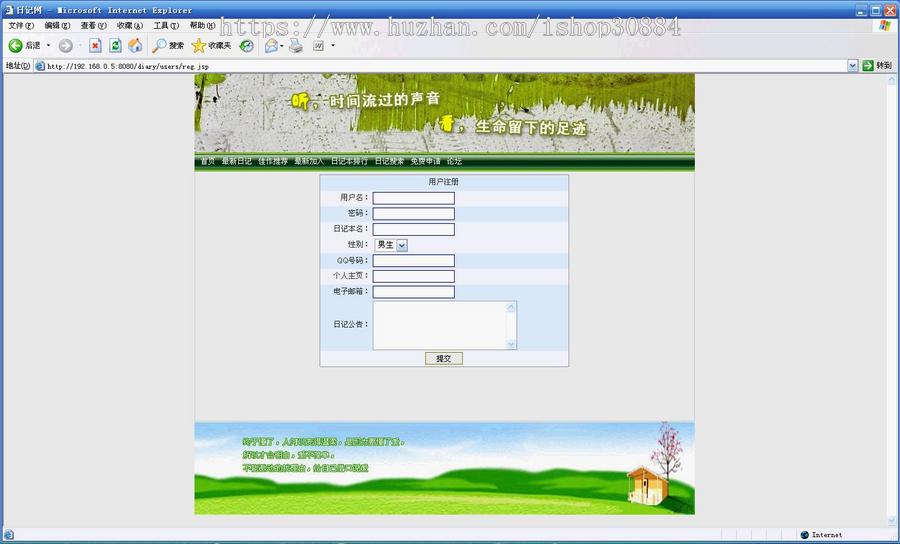Image resolution: width=900 pixels, height=544 pixels.
Task: Click the 电子邮箱 input field
Action: coord(413,292)
